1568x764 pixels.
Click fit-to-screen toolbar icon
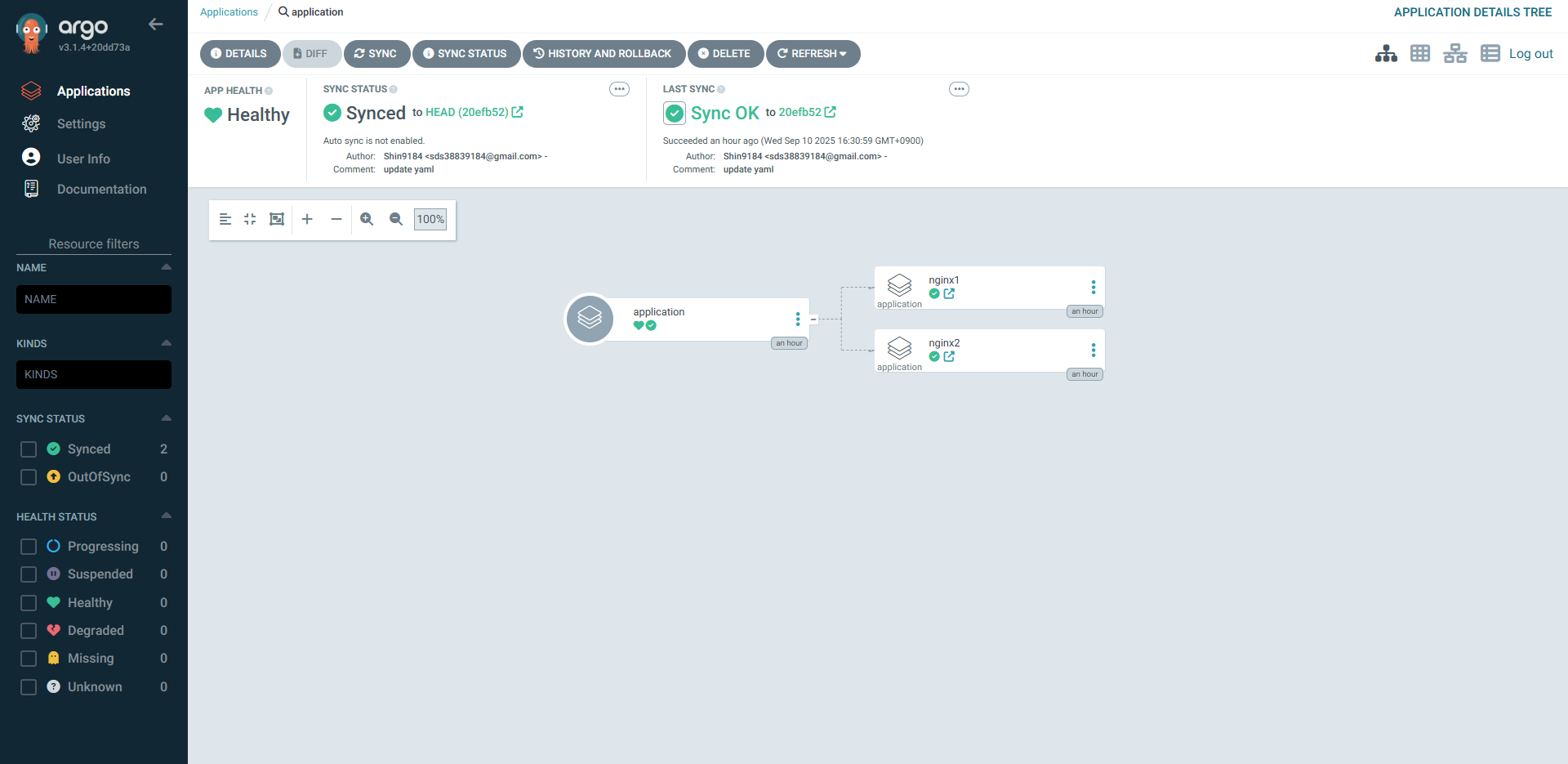coord(277,219)
